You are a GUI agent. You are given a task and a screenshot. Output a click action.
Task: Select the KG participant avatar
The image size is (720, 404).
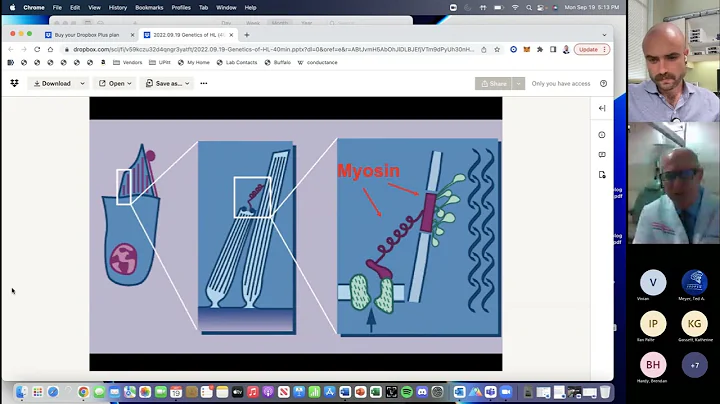tap(694, 324)
